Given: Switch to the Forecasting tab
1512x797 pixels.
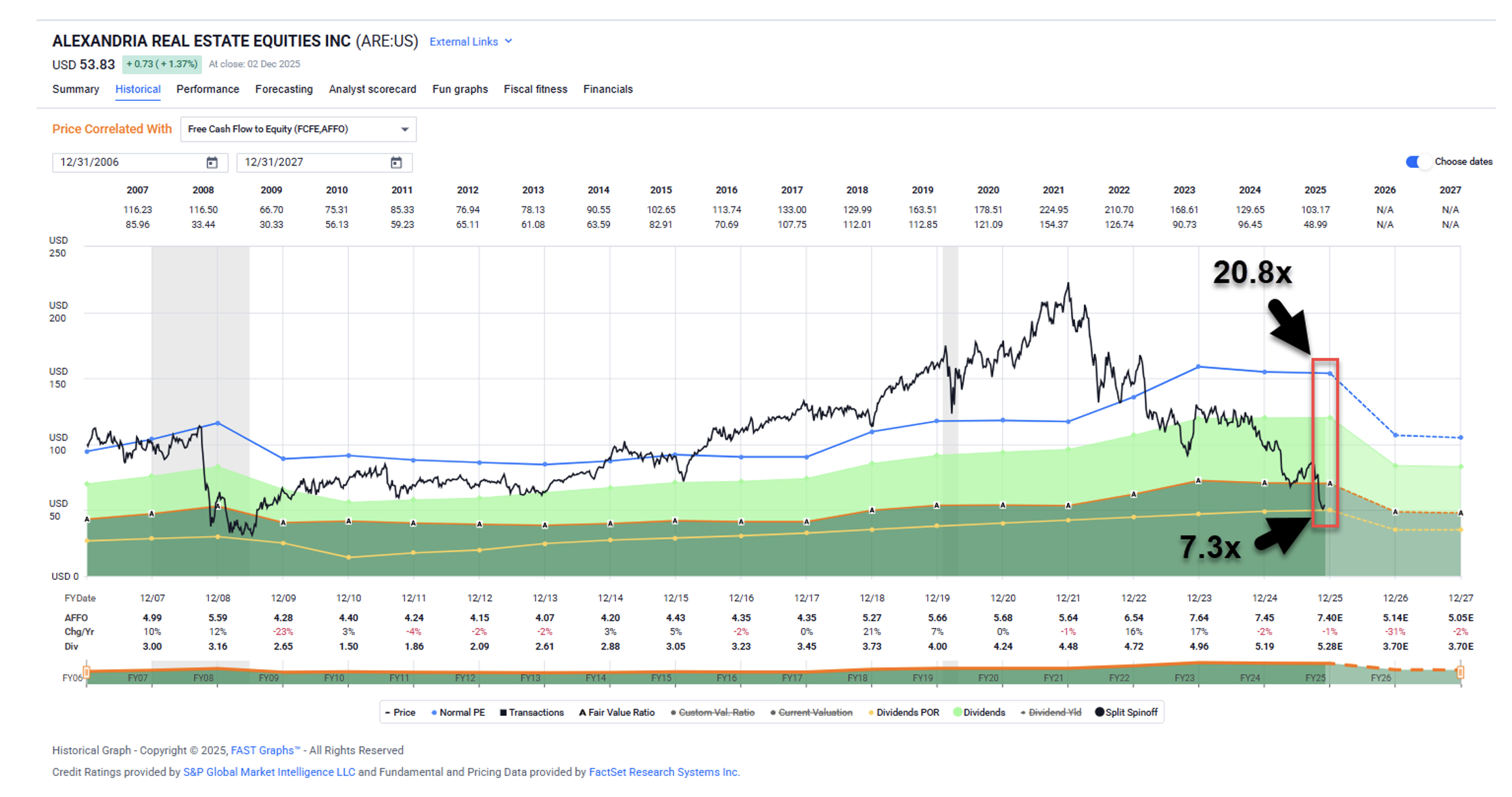Looking at the screenshot, I should click(x=283, y=89).
